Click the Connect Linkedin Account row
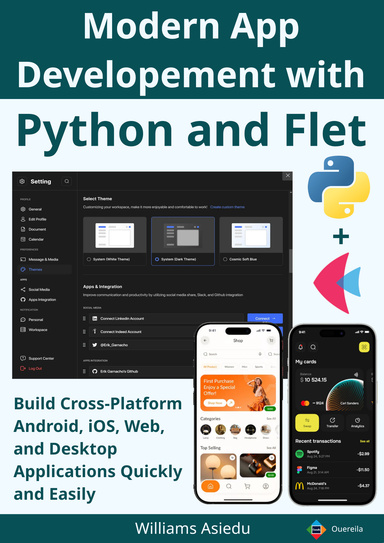384x543 pixels. 167,318
